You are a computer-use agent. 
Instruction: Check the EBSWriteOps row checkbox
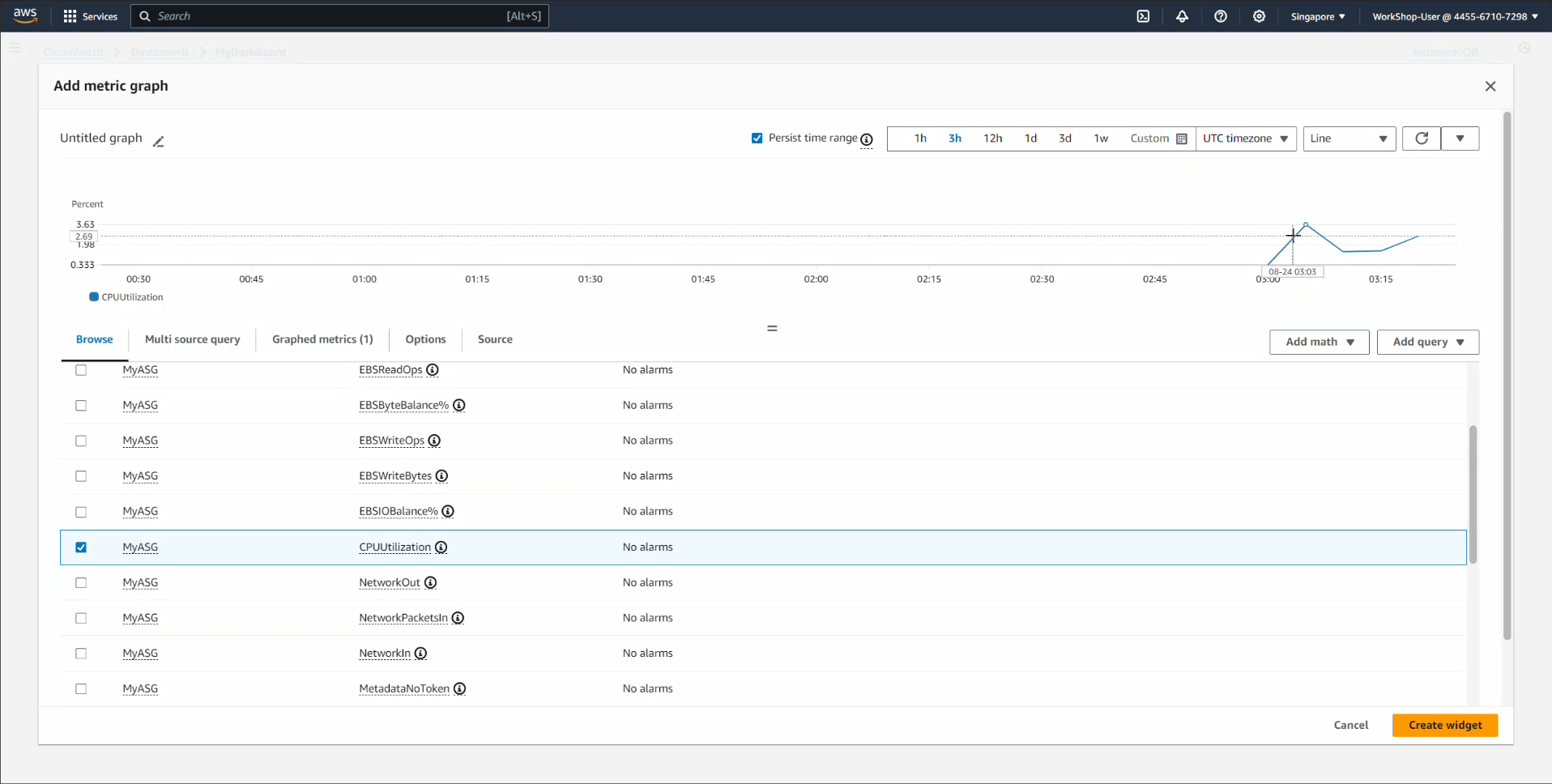81,441
